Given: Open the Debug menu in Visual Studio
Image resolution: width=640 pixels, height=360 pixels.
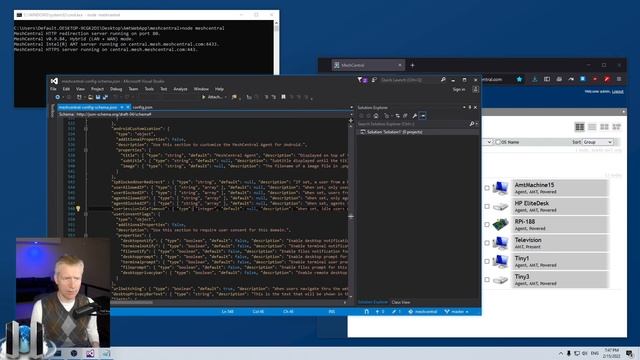Looking at the screenshot, I should pyautogui.click(x=116, y=89).
